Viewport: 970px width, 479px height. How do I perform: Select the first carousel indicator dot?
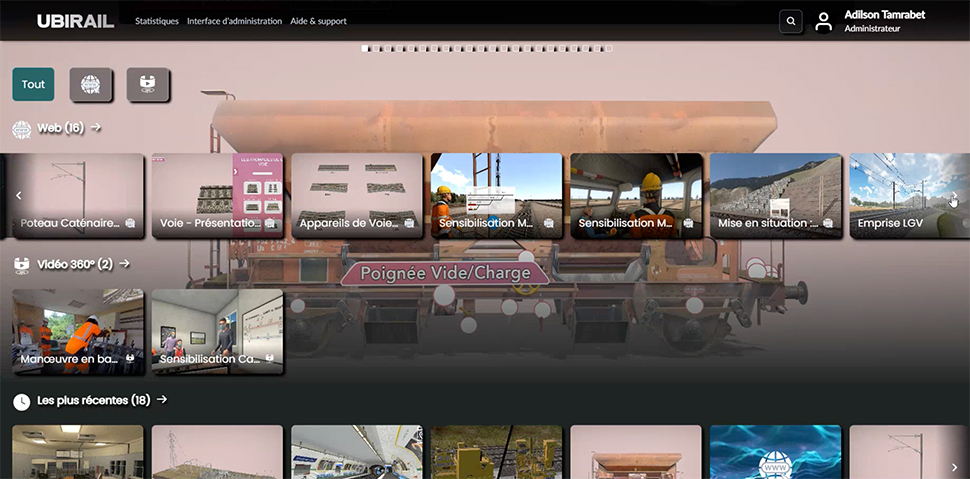click(365, 48)
